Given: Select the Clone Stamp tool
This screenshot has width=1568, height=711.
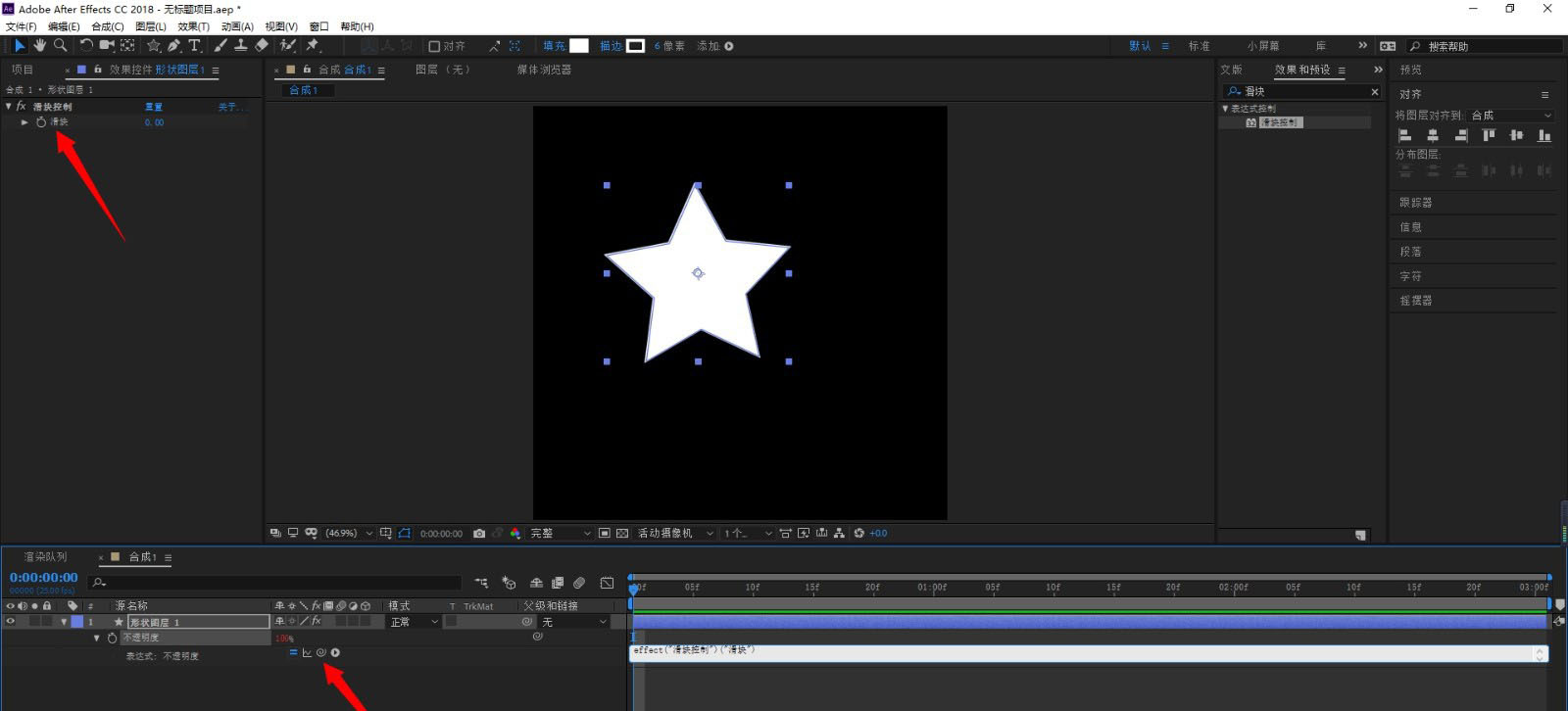Looking at the screenshot, I should [240, 46].
